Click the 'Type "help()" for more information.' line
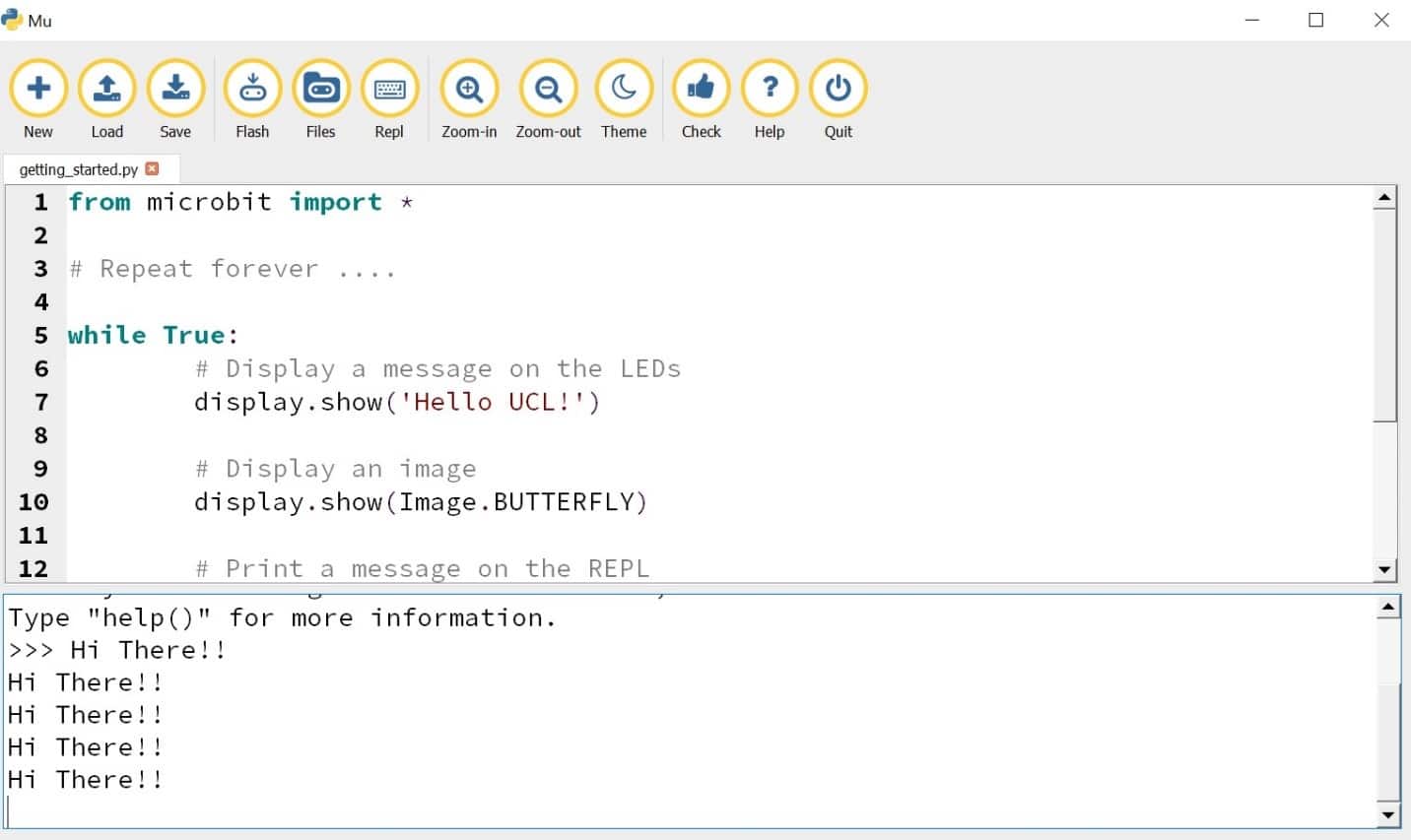 pos(282,617)
